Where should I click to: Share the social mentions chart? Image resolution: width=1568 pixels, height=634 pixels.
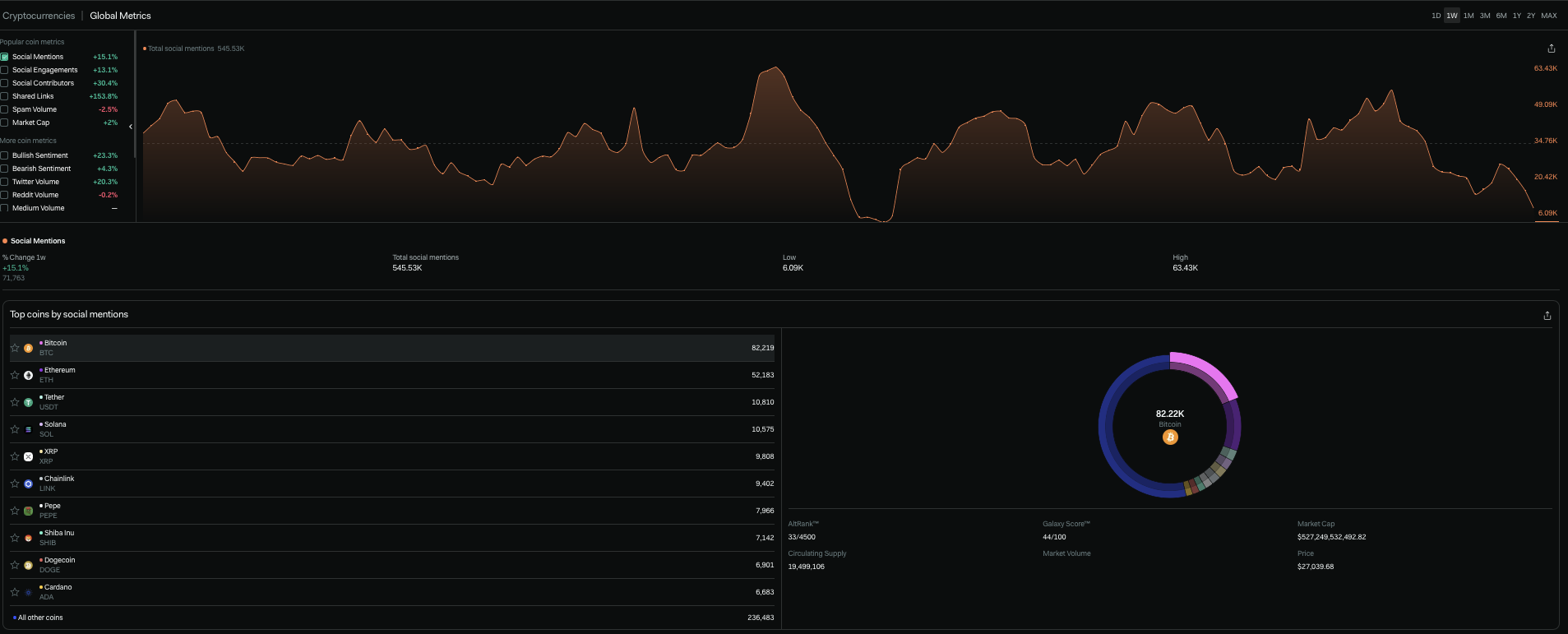[1552, 49]
